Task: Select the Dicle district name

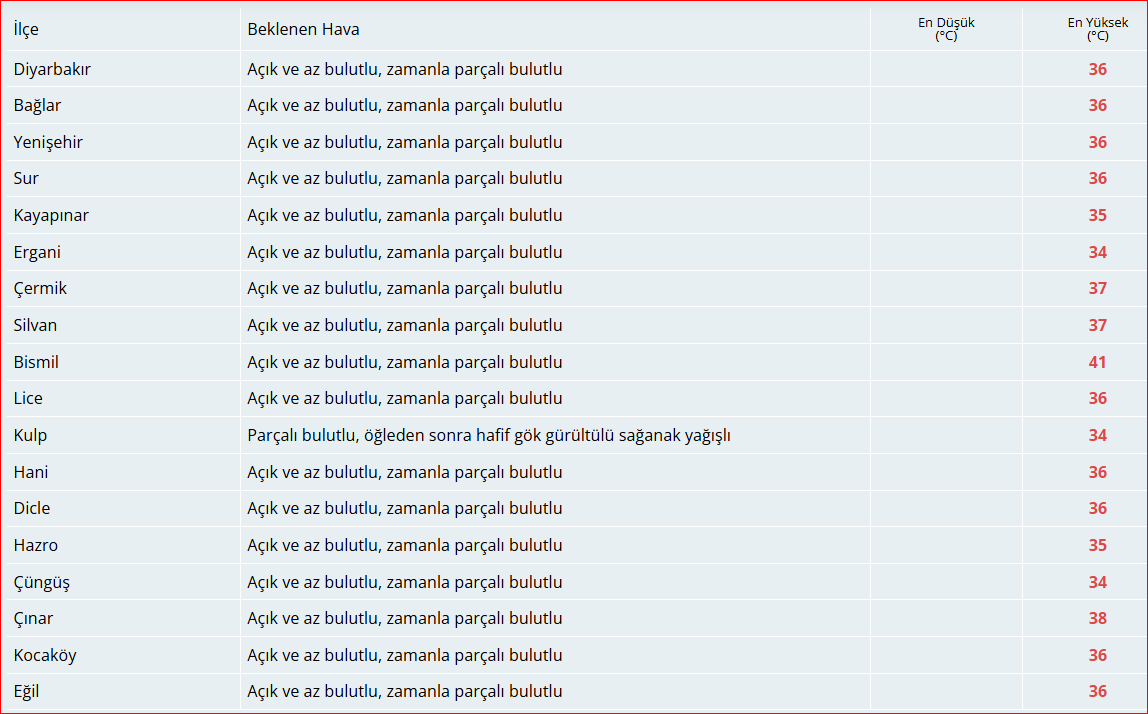Action: [x=31, y=508]
